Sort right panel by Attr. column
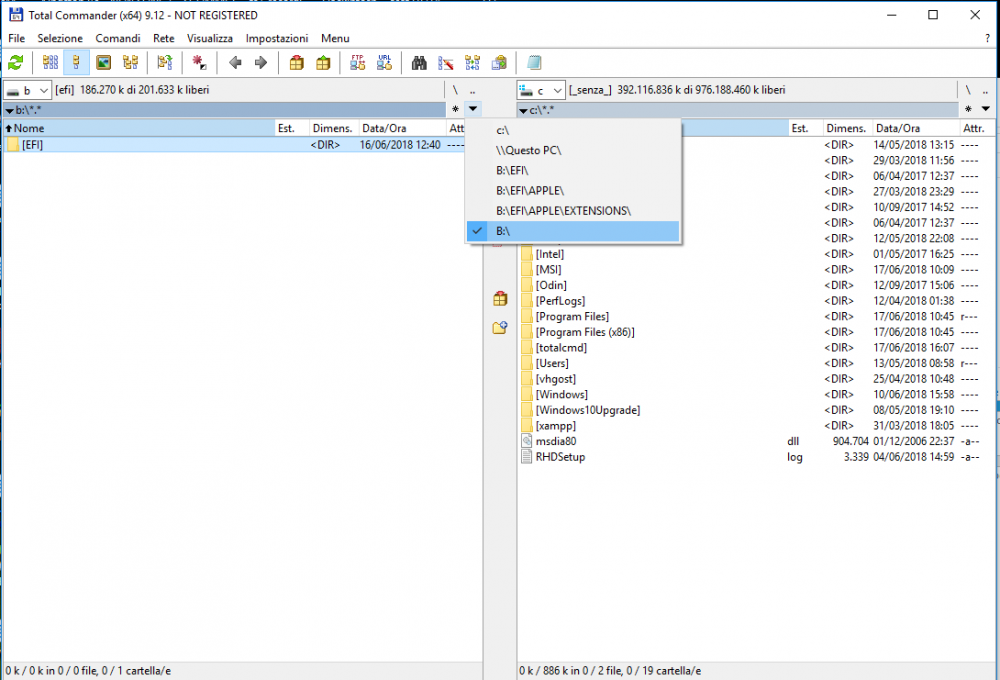 point(976,128)
